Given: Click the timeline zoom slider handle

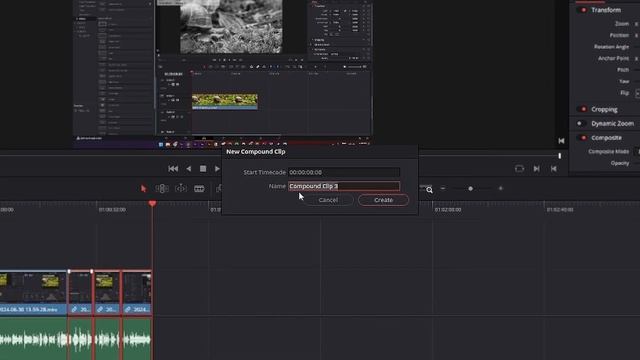Looking at the screenshot, I should [471, 189].
